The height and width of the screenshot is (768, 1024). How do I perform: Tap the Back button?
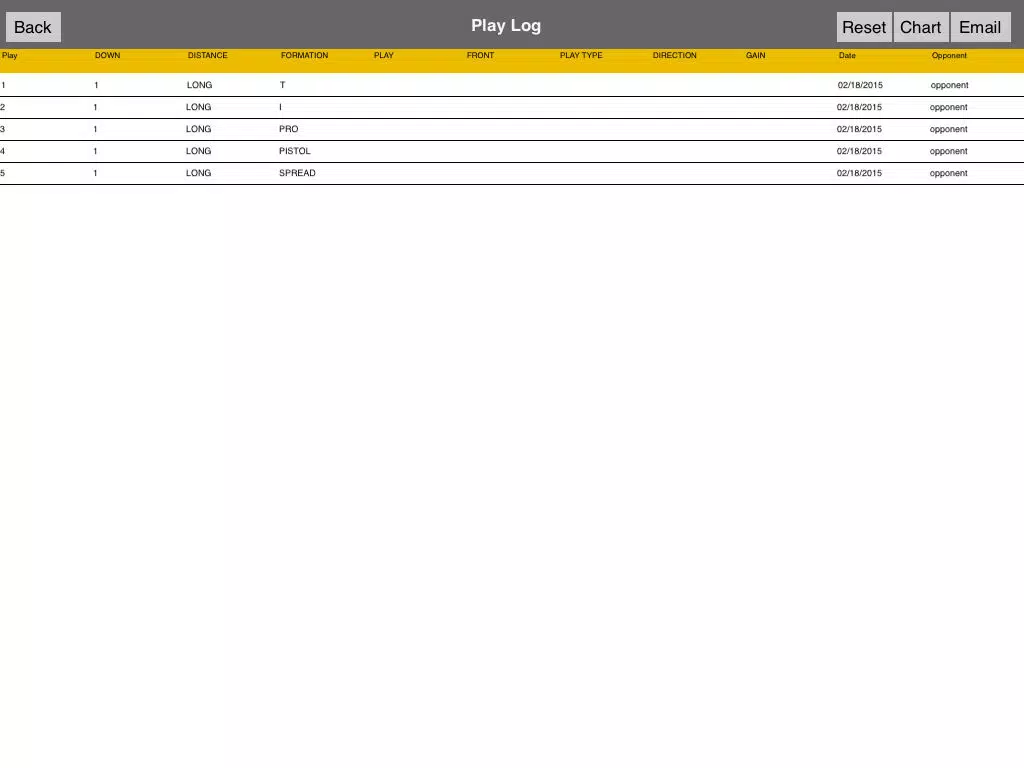coord(33,27)
